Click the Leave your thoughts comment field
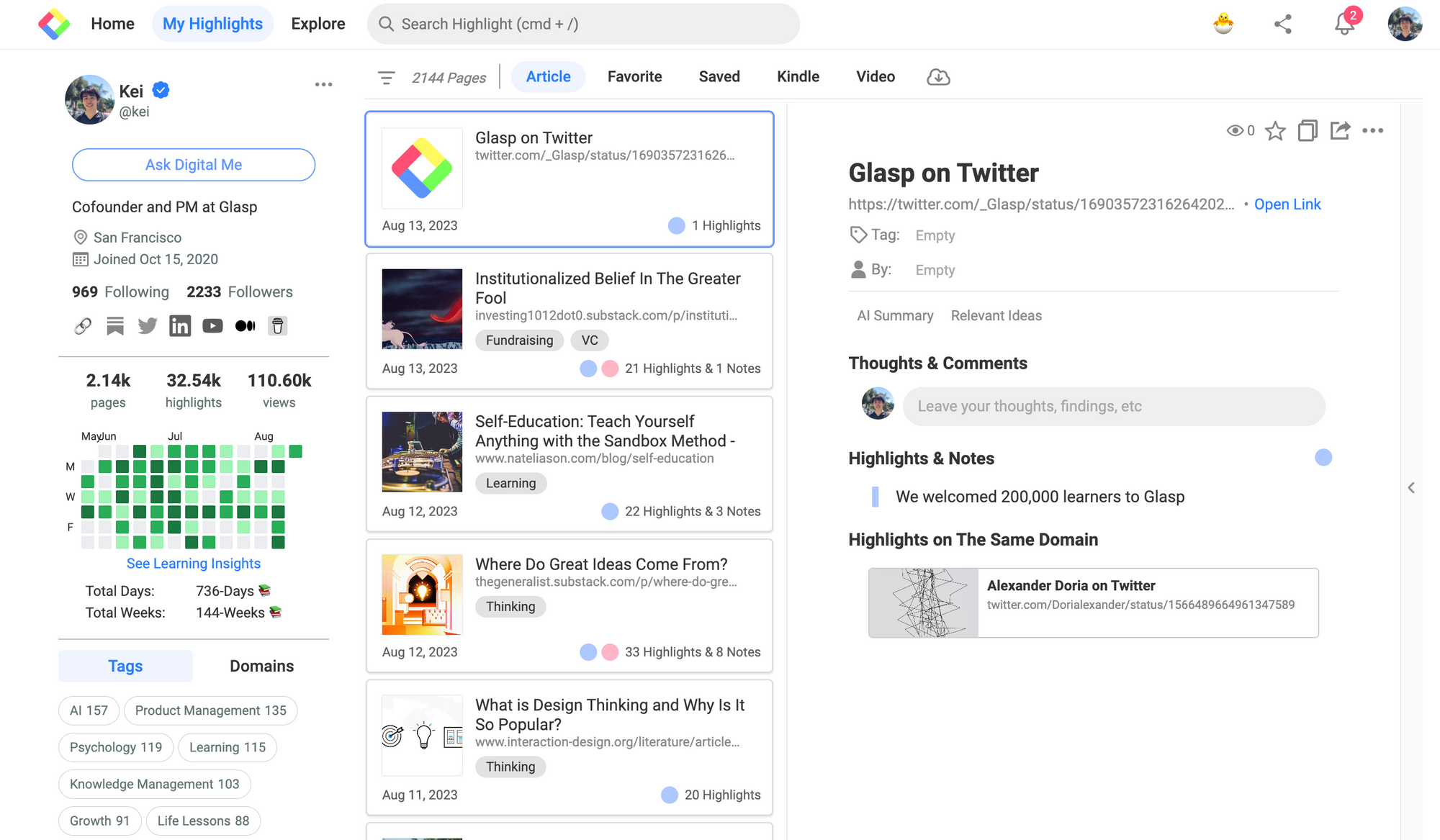This screenshot has width=1440, height=840. pyautogui.click(x=1114, y=406)
